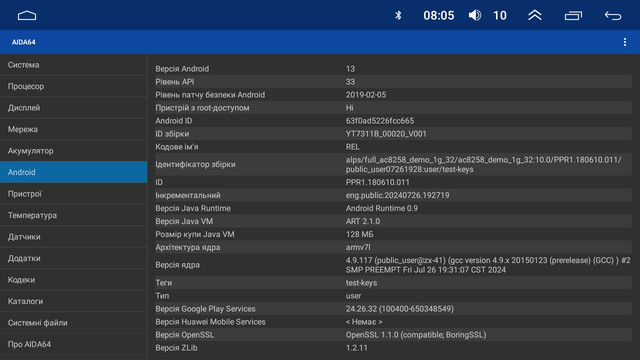Select the Версія ядра label
This screenshot has width=640, height=360.
178,265
